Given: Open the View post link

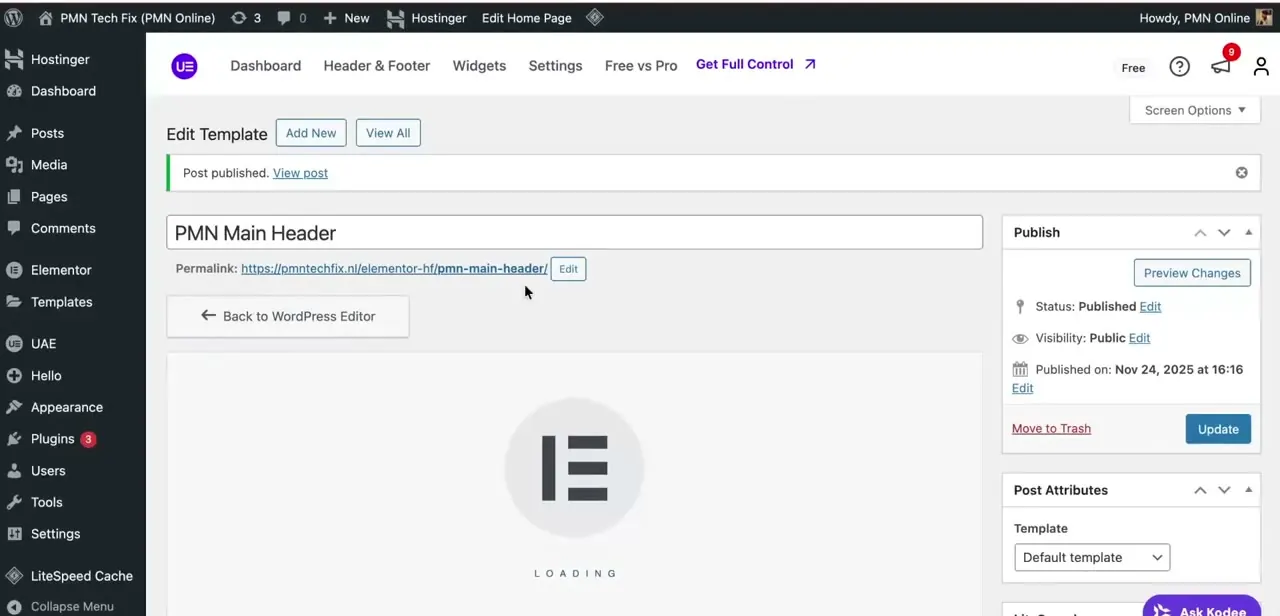Looking at the screenshot, I should point(300,173).
